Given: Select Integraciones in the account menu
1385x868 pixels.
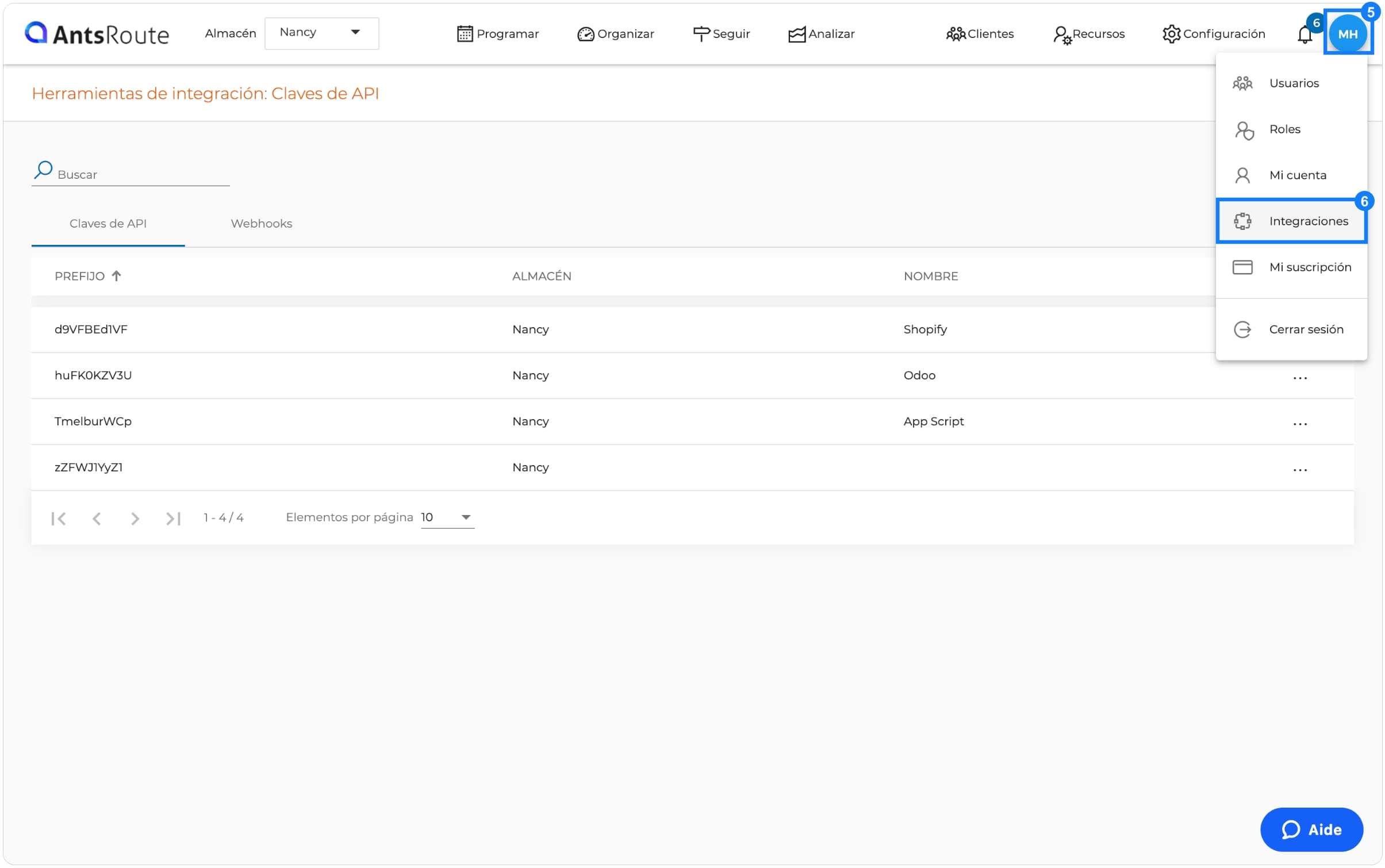Looking at the screenshot, I should pos(1291,221).
